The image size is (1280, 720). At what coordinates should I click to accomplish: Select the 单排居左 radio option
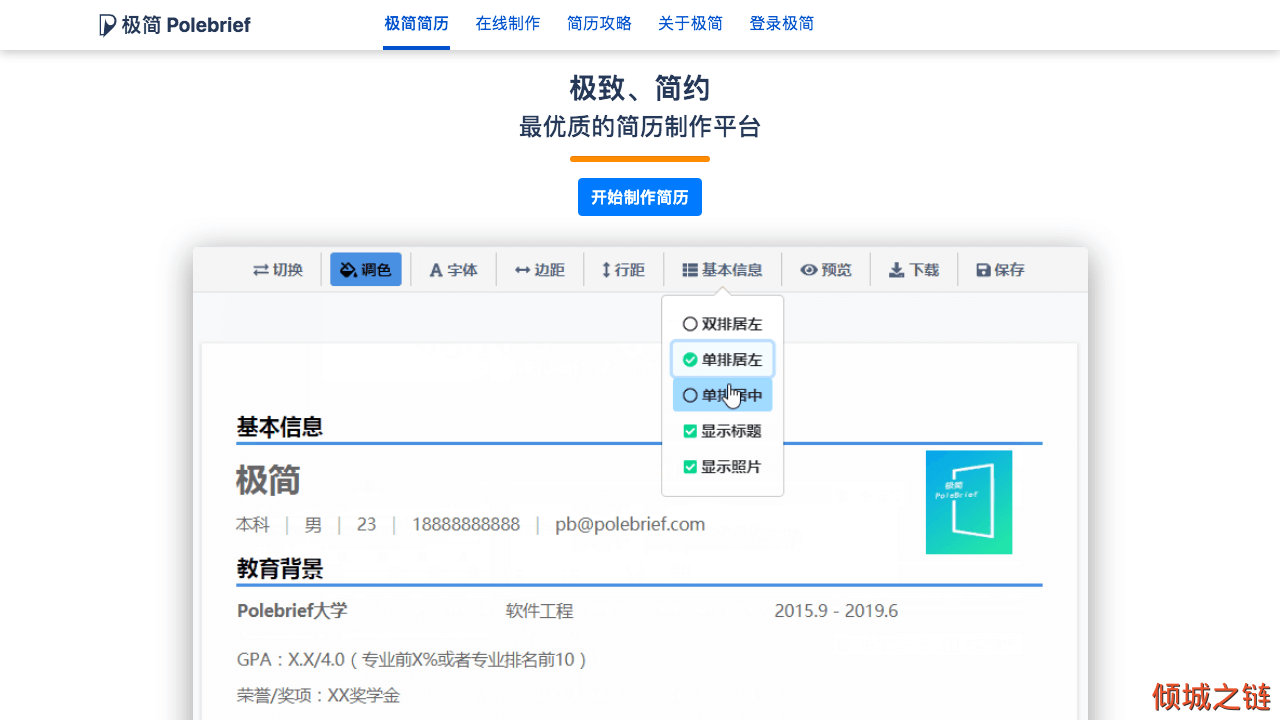pyautogui.click(x=722, y=360)
